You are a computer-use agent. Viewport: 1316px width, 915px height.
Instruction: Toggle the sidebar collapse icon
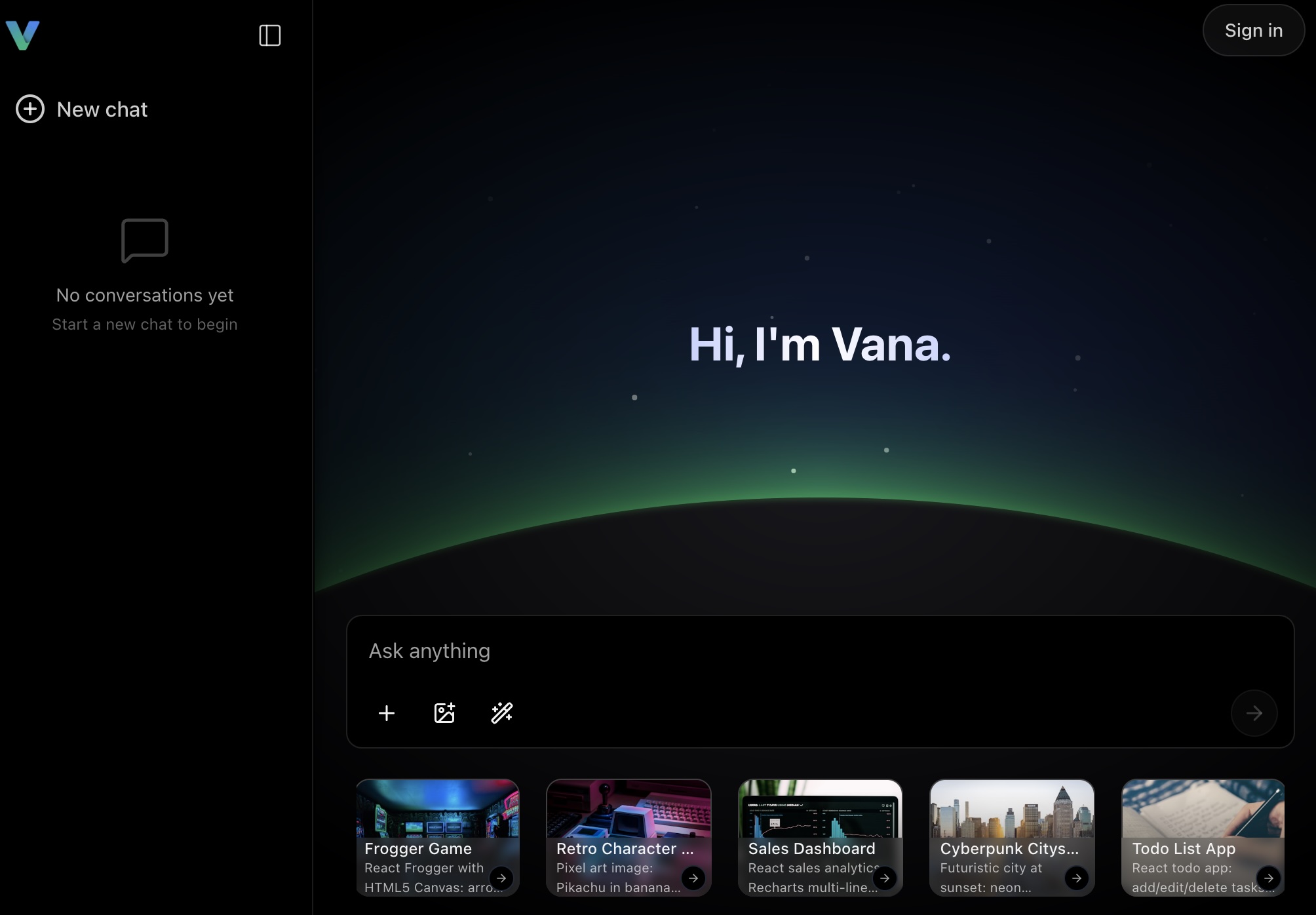[269, 35]
